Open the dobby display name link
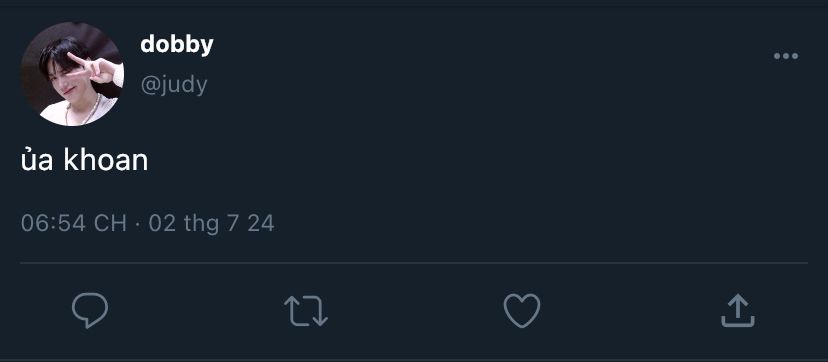 (x=177, y=45)
